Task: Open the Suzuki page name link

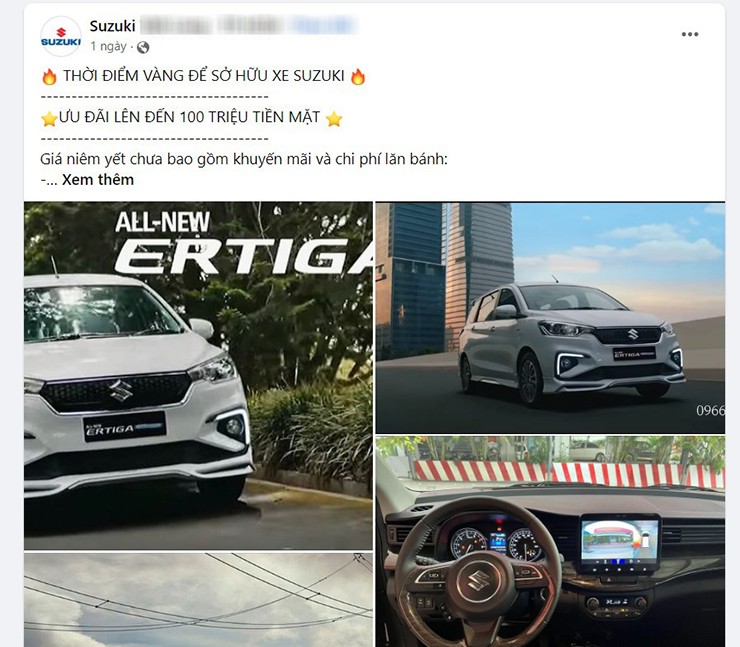Action: click(112, 26)
